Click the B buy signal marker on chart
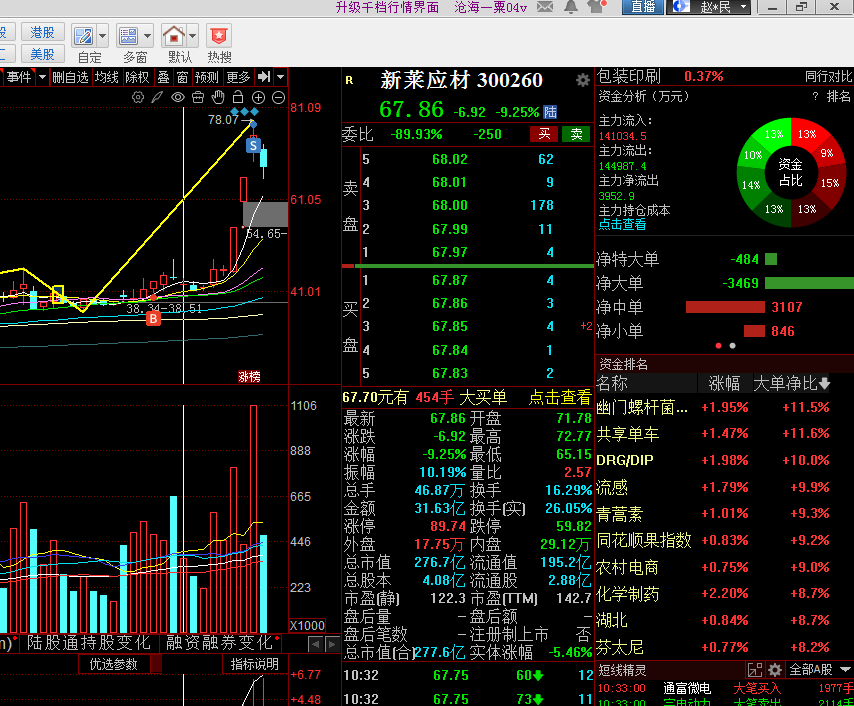 [x=154, y=319]
